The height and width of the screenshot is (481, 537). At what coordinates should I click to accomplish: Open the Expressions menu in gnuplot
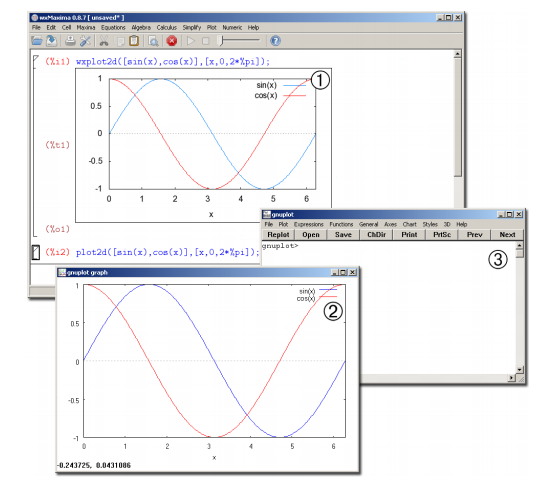tap(309, 224)
